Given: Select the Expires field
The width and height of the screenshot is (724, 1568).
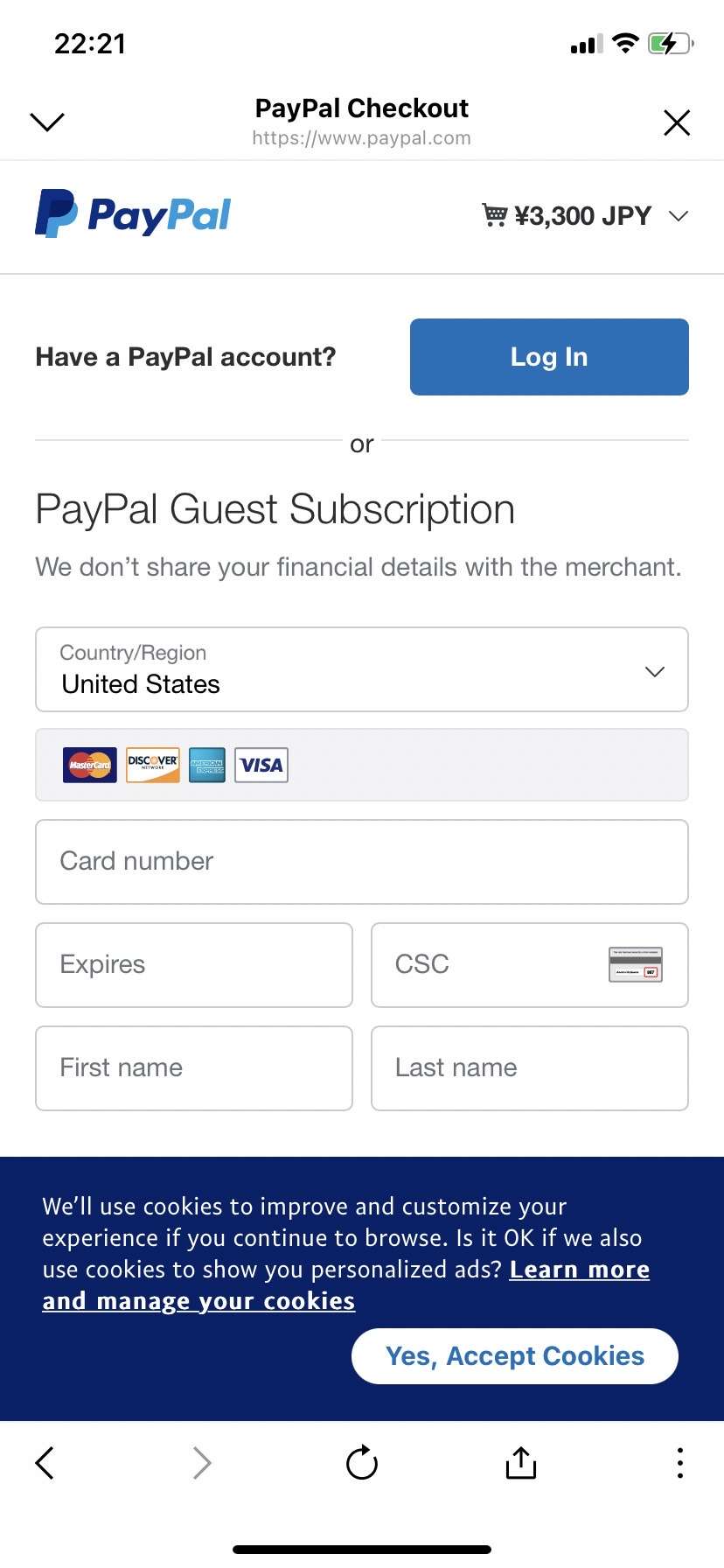Looking at the screenshot, I should [x=194, y=965].
